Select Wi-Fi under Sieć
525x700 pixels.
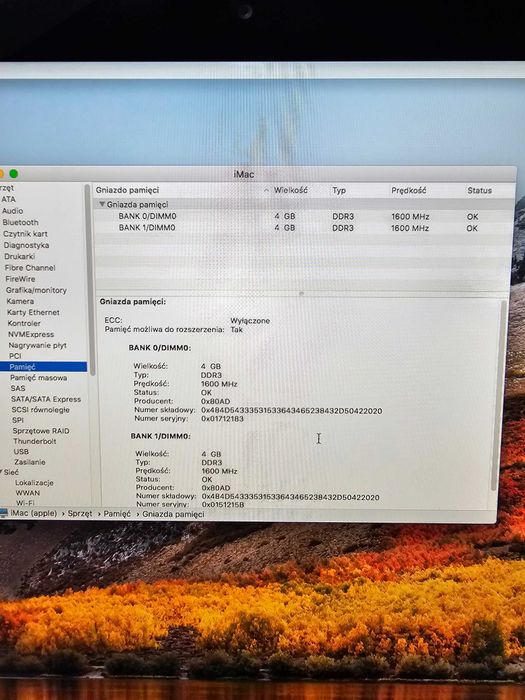click(25, 503)
